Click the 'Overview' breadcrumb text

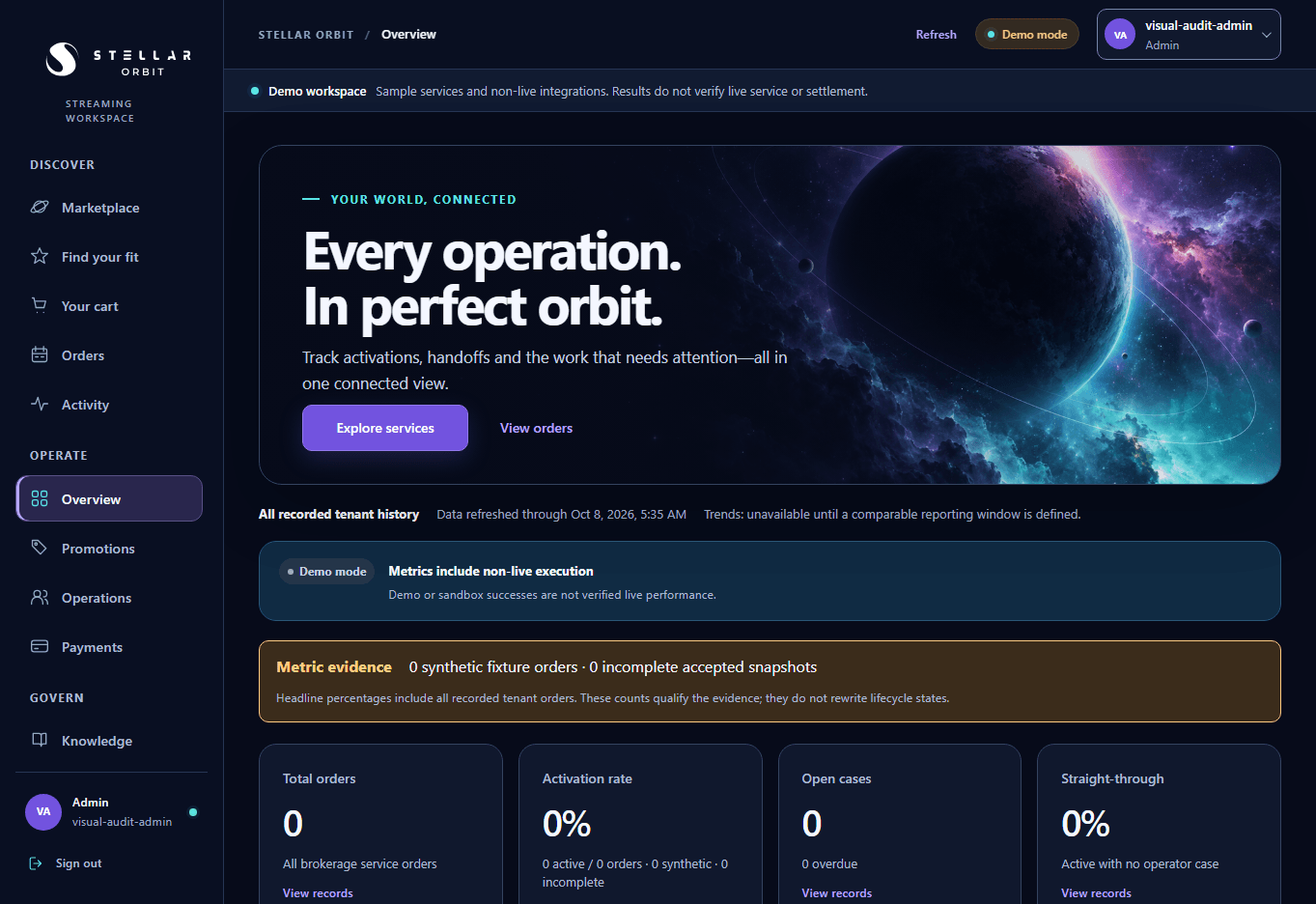(408, 35)
